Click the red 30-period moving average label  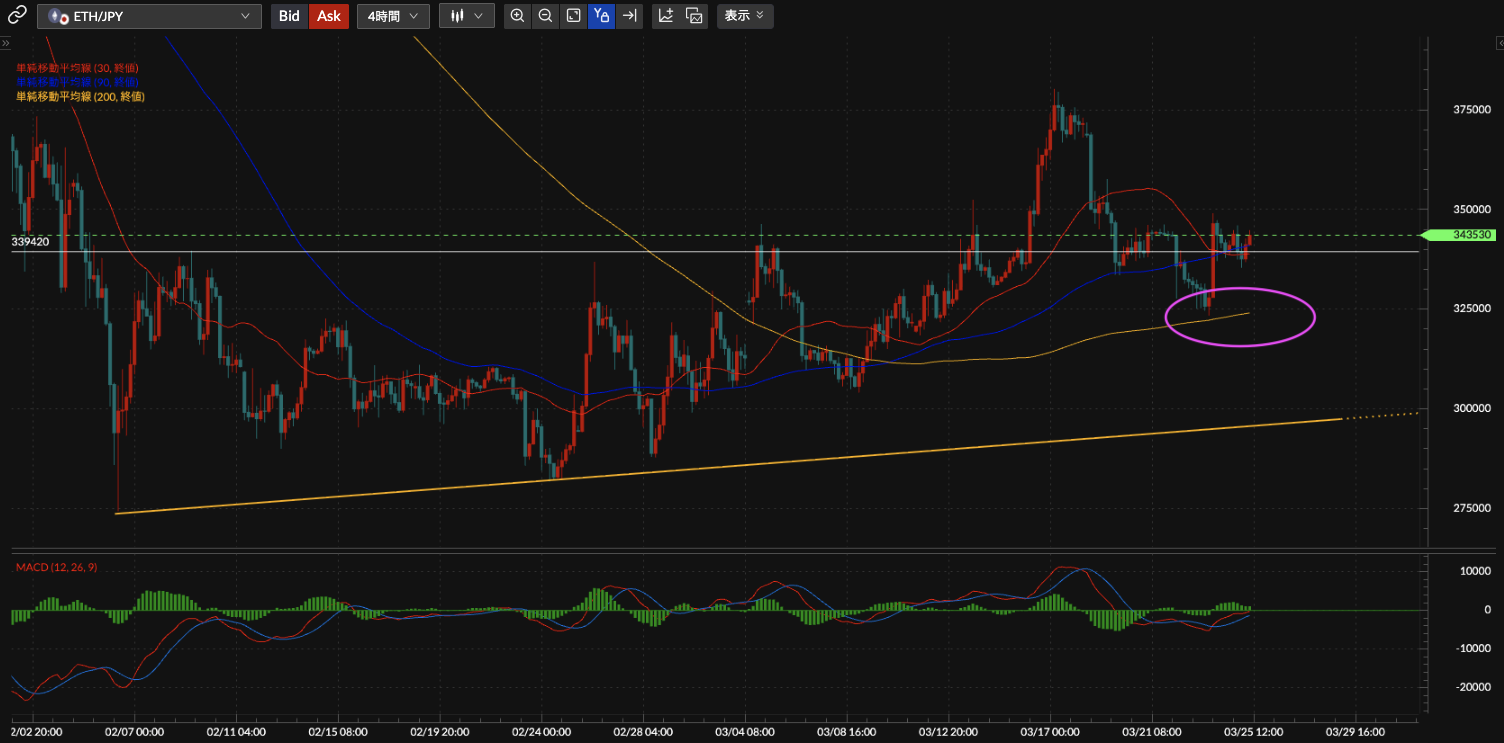coord(77,68)
